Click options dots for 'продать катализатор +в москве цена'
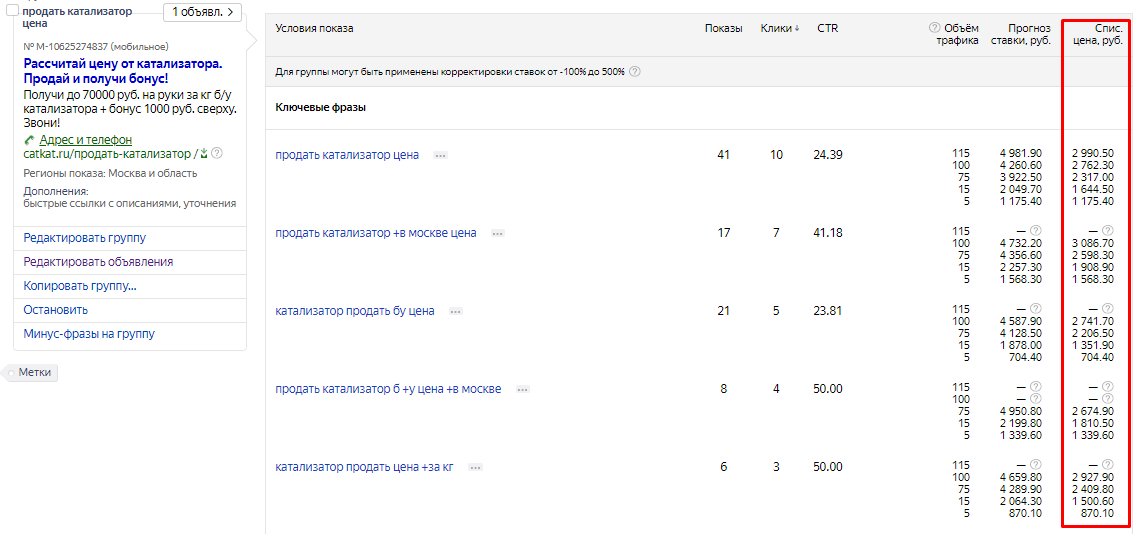Image resolution: width=1138 pixels, height=534 pixels. (x=498, y=233)
